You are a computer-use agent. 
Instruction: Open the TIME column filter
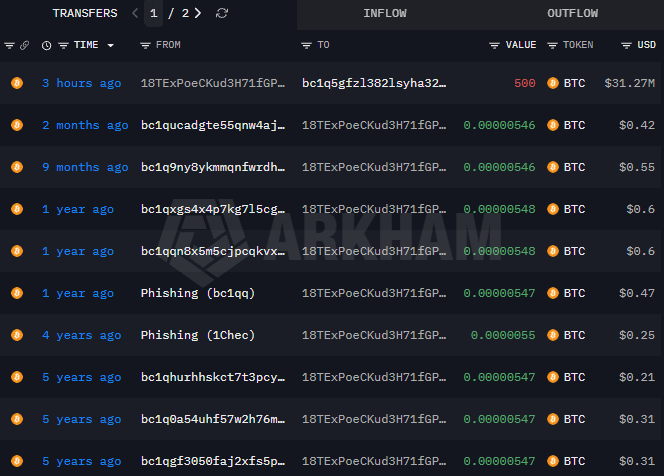(x=64, y=45)
